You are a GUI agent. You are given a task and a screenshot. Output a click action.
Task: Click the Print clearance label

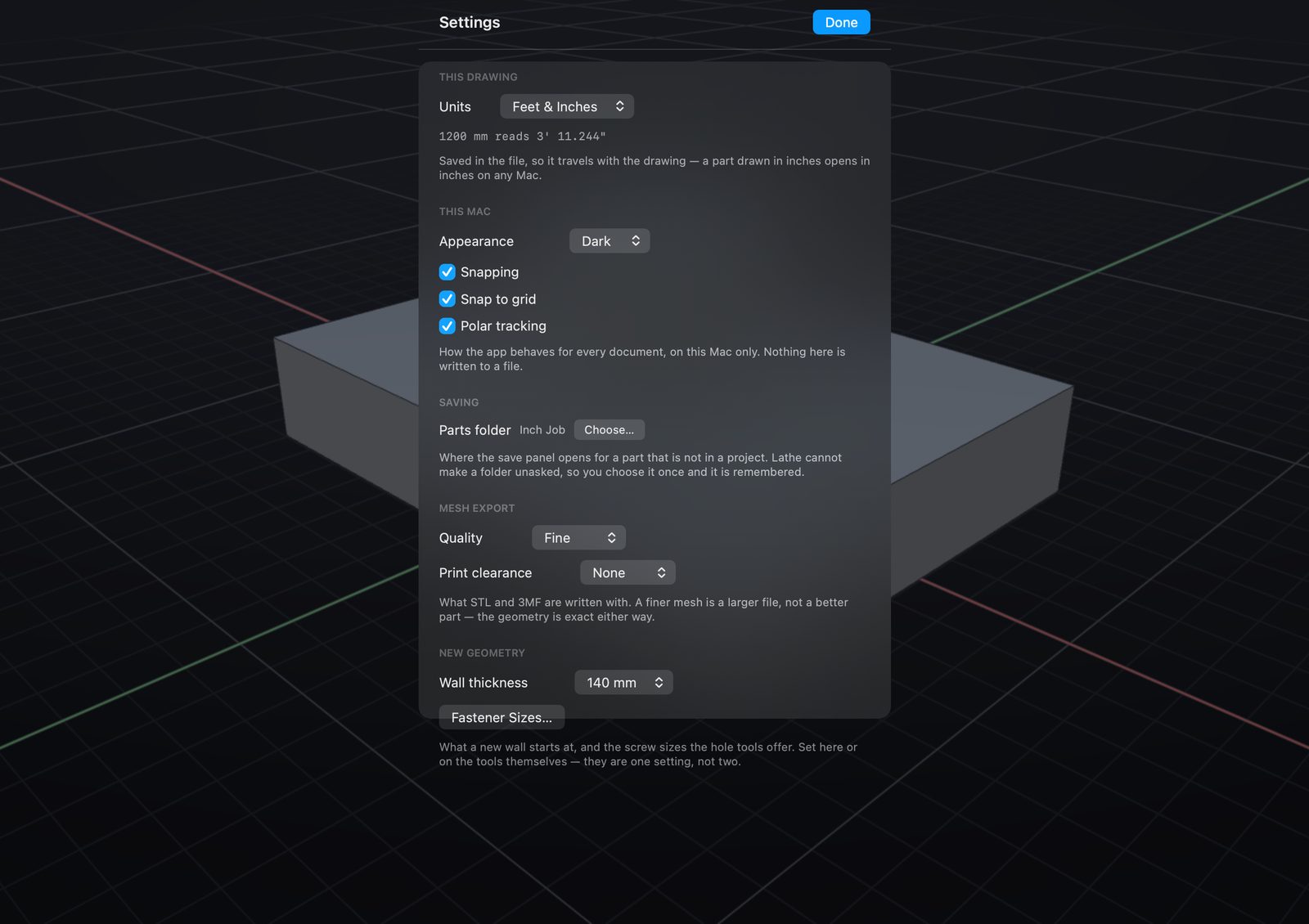pyautogui.click(x=485, y=573)
